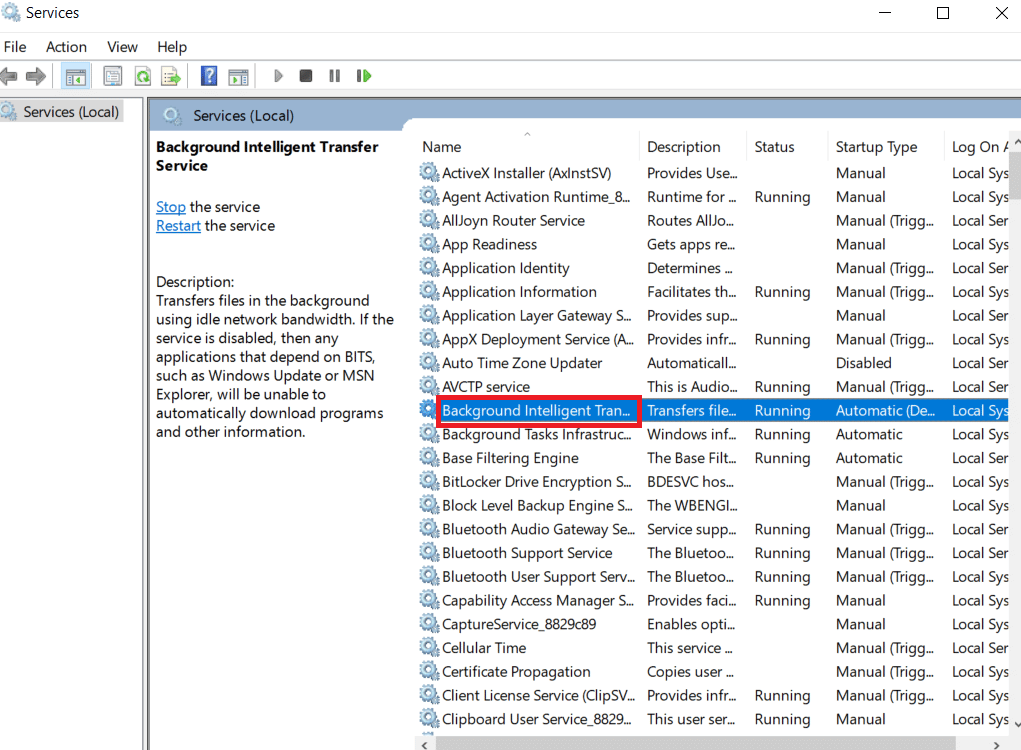
Task: Click Stop the service link
Action: [171, 207]
